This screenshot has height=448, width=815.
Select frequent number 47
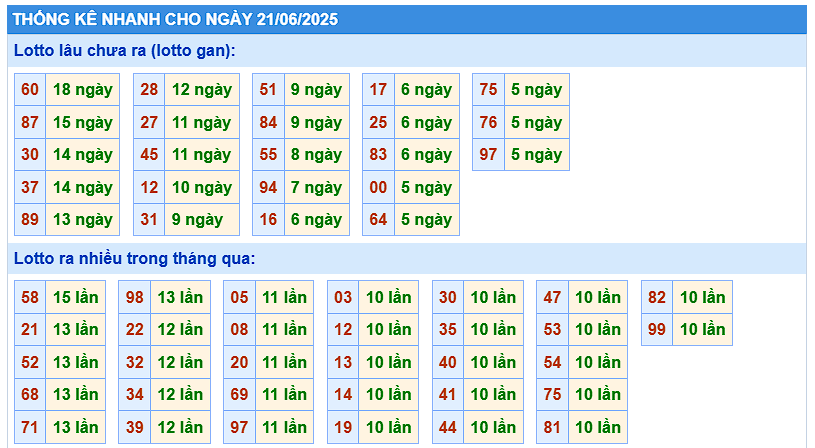[553, 297]
